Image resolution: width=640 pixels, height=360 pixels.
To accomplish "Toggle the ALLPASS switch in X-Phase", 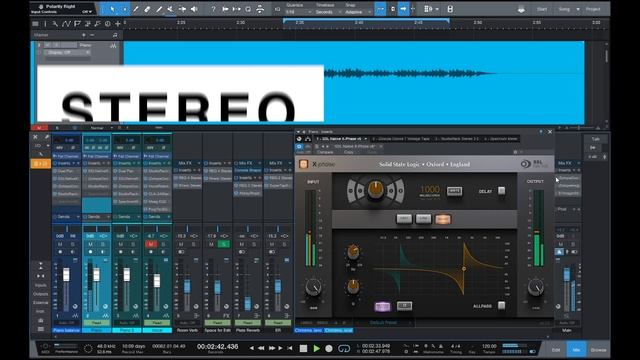I will pos(501,305).
